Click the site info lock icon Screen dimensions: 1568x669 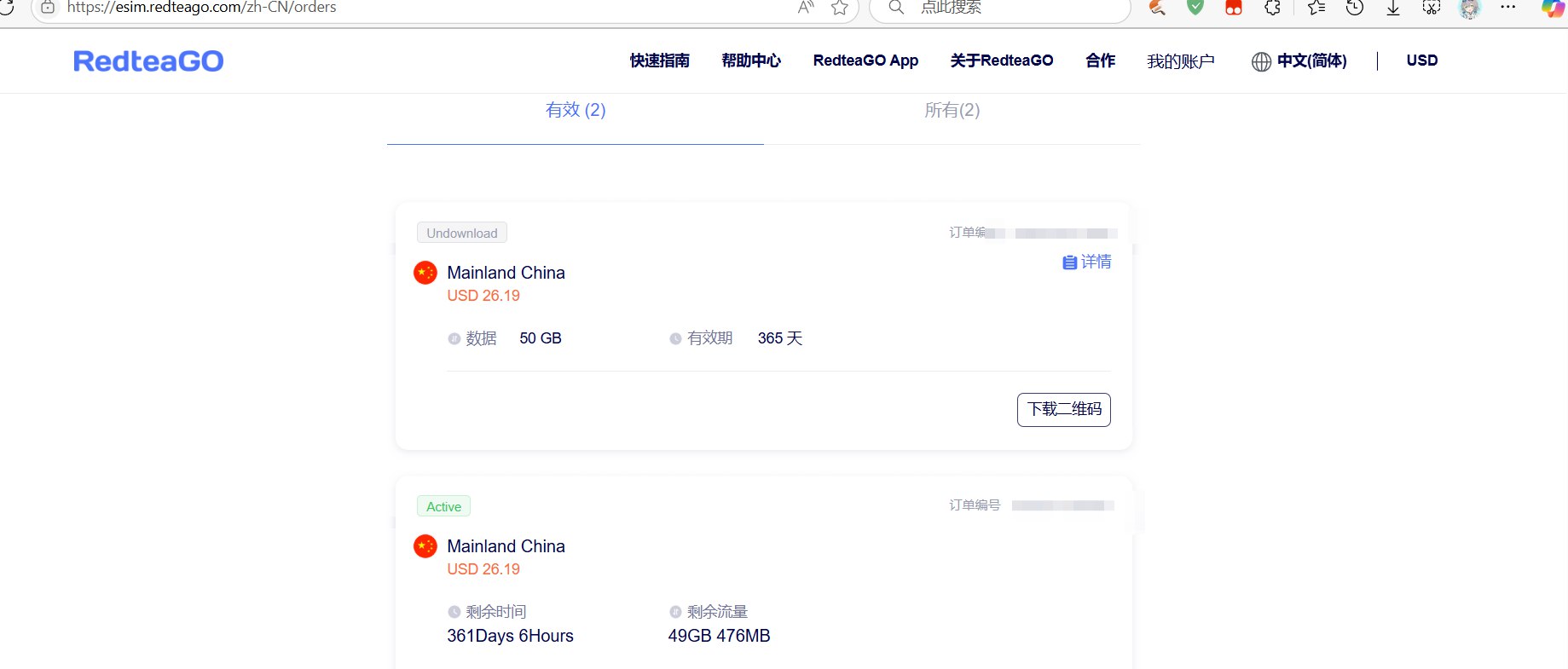pos(49,8)
